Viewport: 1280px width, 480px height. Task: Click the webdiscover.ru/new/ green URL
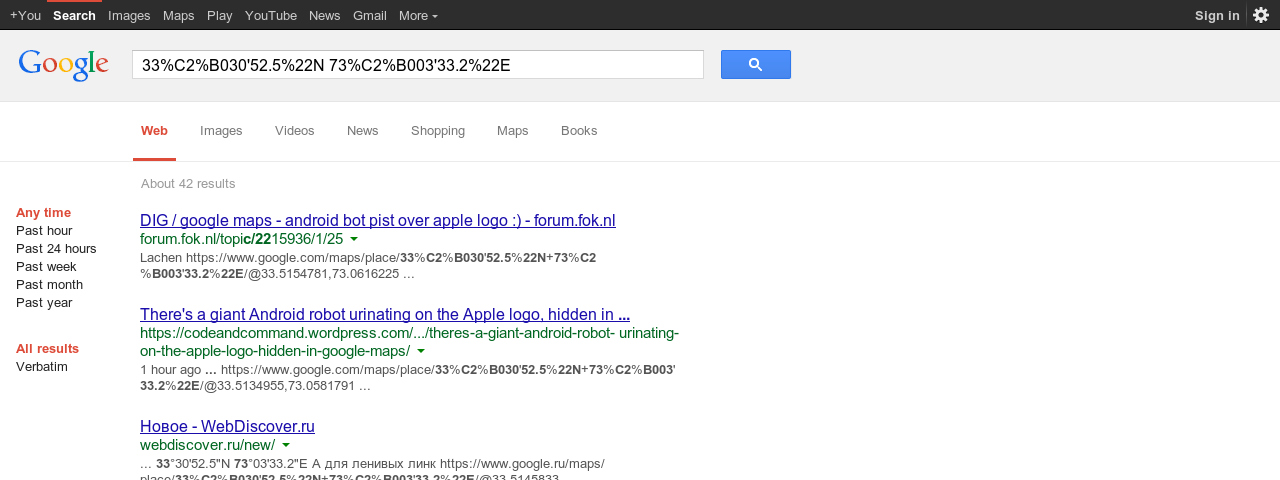(207, 446)
